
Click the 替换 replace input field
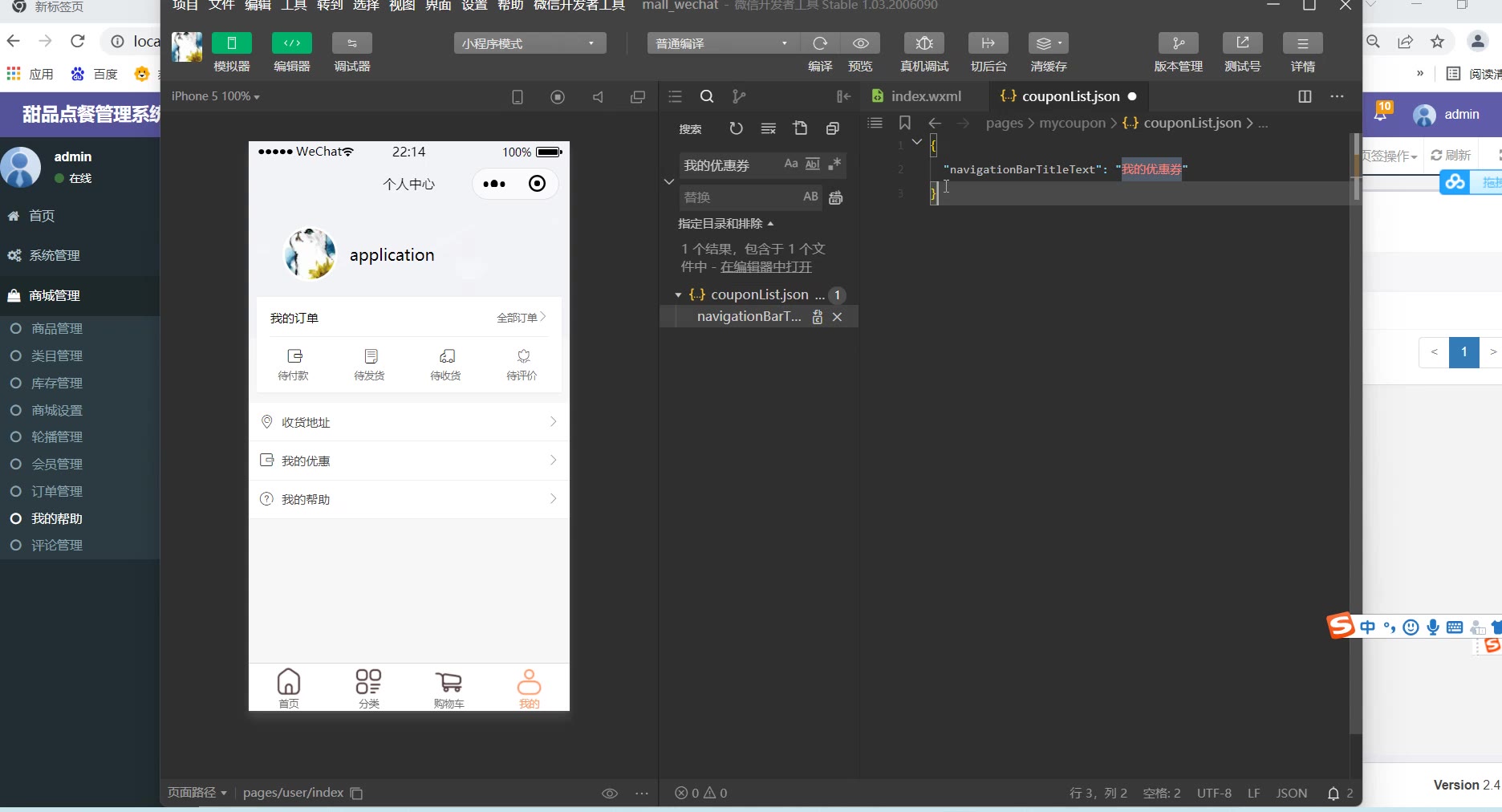(x=738, y=197)
